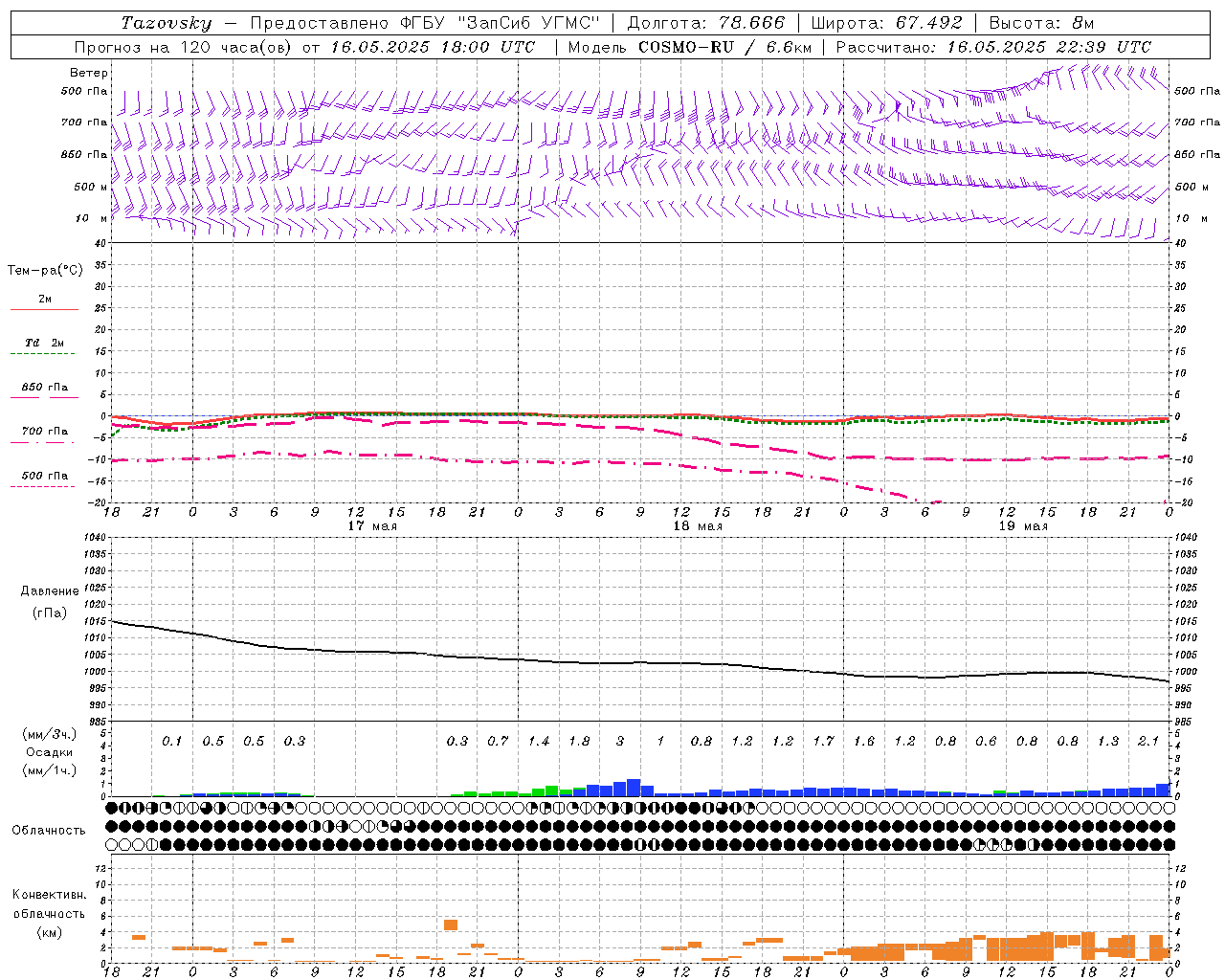Click the precipitation value "0.6"

986,741
